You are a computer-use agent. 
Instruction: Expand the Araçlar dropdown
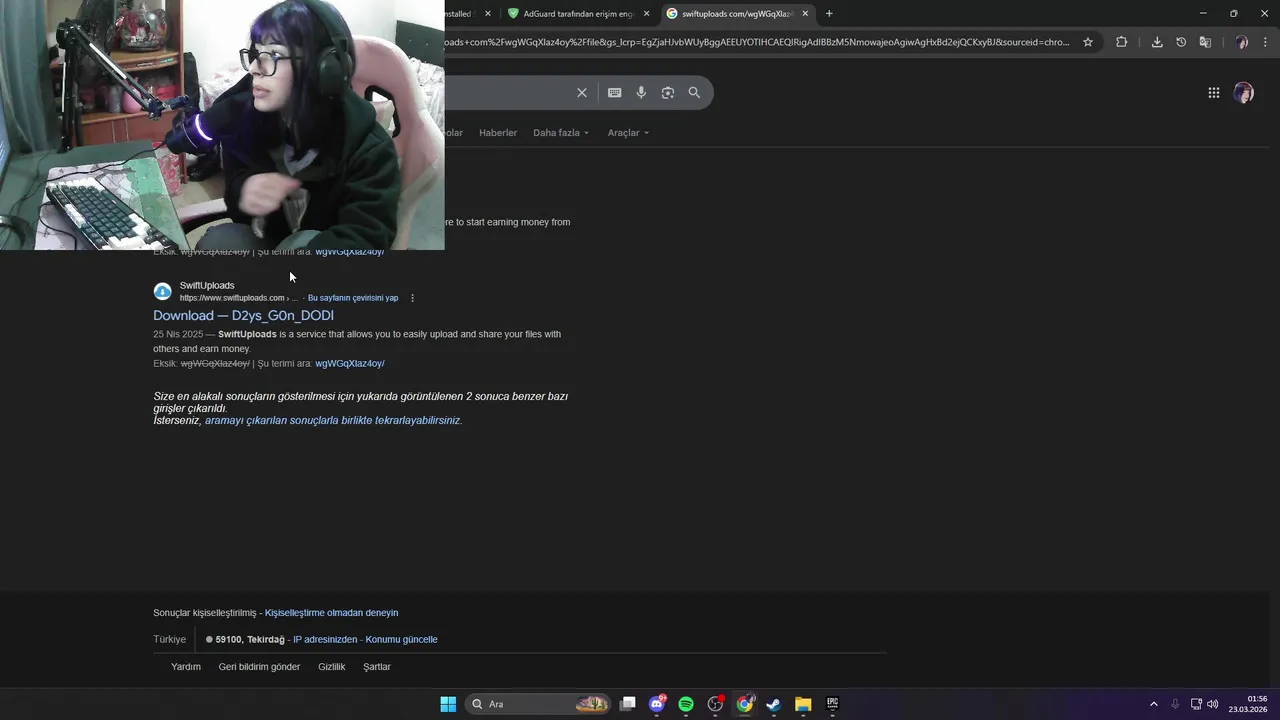tap(628, 133)
